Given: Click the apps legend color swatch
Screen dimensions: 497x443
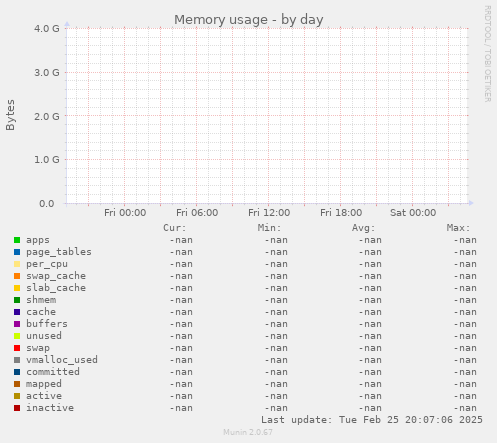Looking at the screenshot, I should 17,240.
